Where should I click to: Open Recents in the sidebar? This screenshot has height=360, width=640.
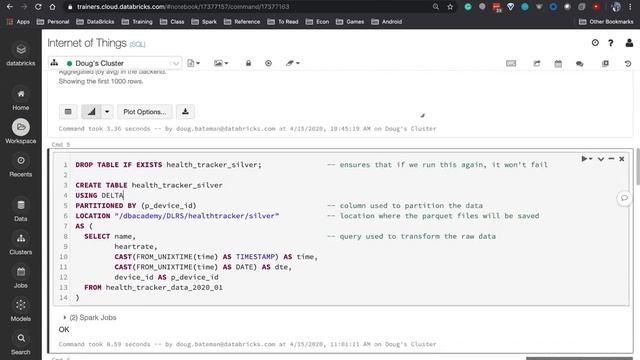coord(21,165)
